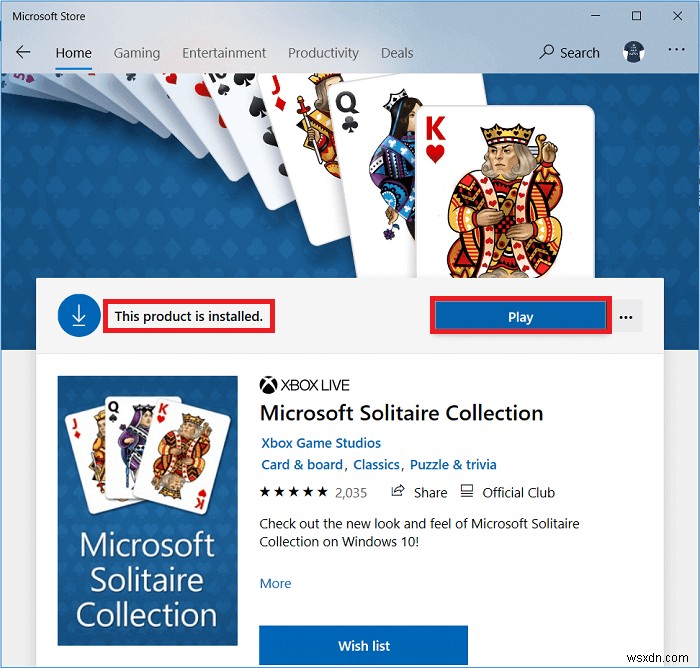Click the Search magnifier button
The height and width of the screenshot is (668, 700).
pos(569,53)
